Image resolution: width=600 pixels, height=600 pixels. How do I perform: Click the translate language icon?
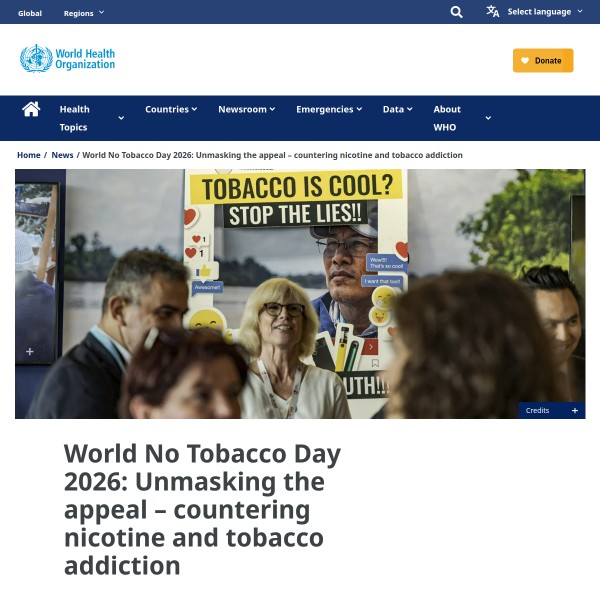click(x=493, y=12)
